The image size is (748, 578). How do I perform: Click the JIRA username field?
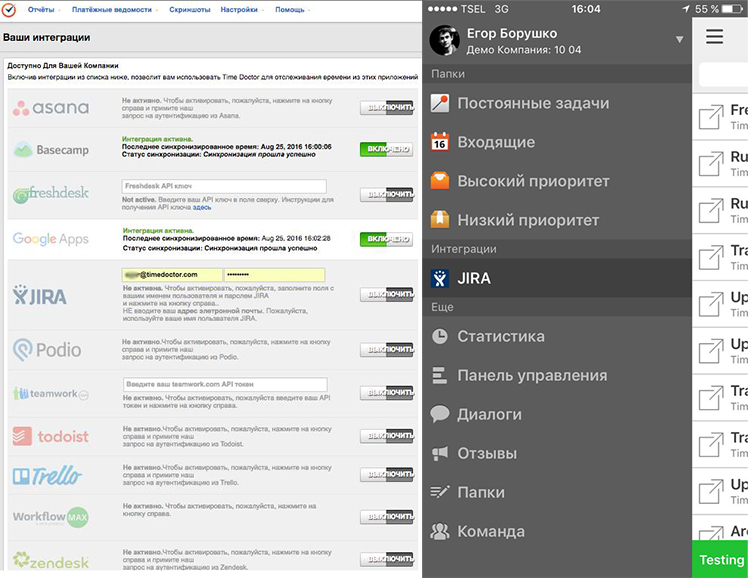point(172,275)
